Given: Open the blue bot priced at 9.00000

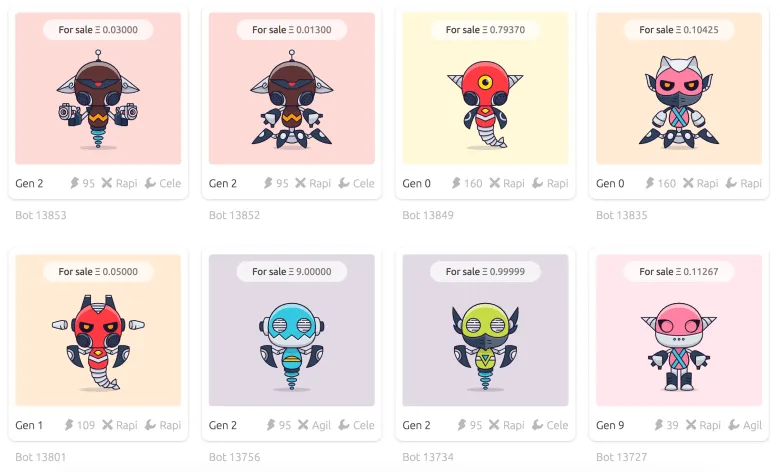Looking at the screenshot, I should pos(292,330).
